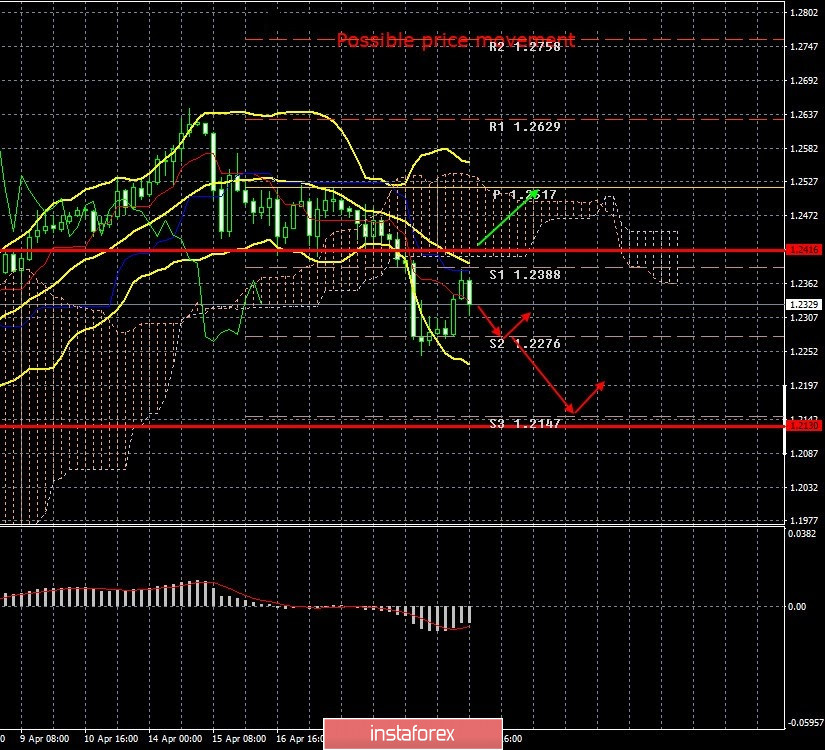Screen dimensions: 825x750
Task: Select the current price tag 1.2329
Action: pyautogui.click(x=803, y=304)
